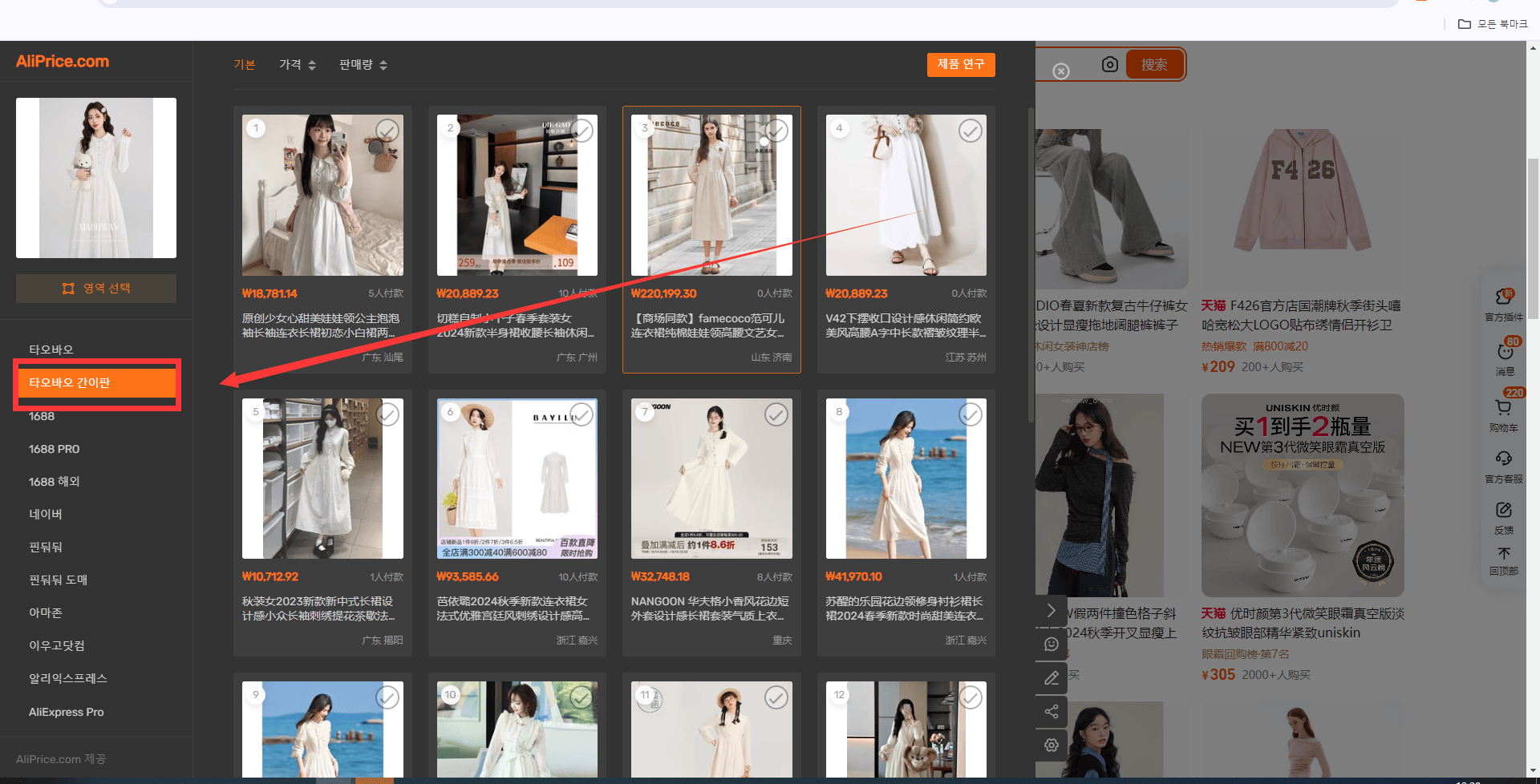Open messages icon with 80 badge
This screenshot has height=784, width=1540.
point(1505,351)
